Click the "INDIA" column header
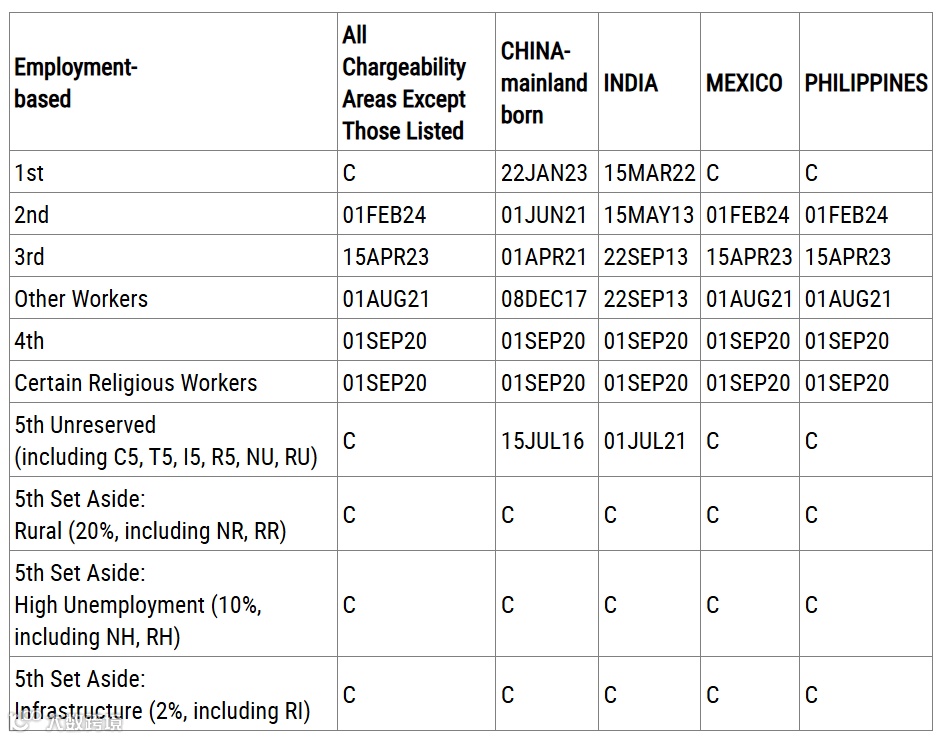Viewport: 942px width, 739px height. tap(631, 83)
